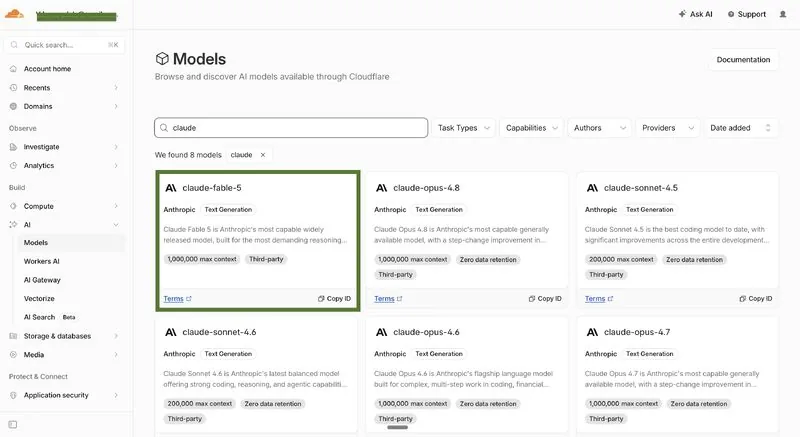Click the Domains globe icon
The width and height of the screenshot is (800, 437).
(x=13, y=107)
